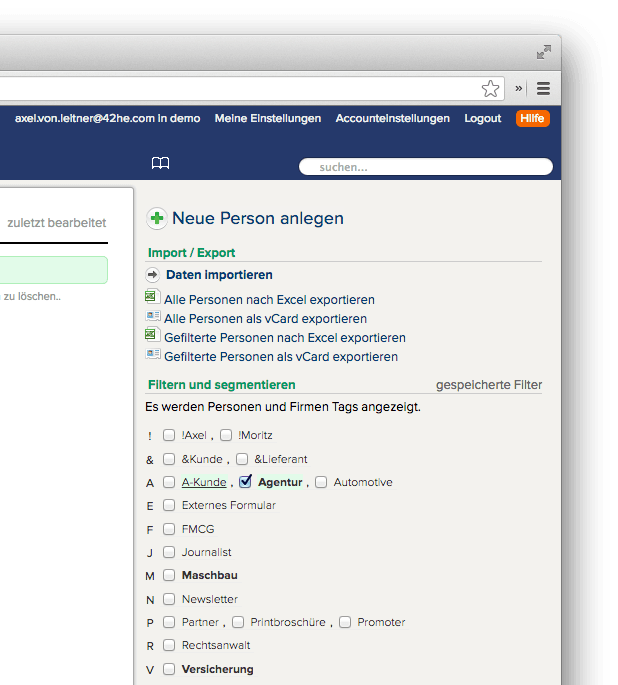Click the green plus icon for Neue Person
Image resolution: width=618 pixels, height=685 pixels.
tap(157, 218)
